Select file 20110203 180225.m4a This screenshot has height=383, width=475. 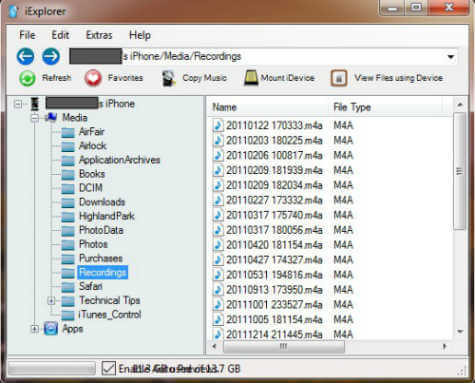[274, 140]
